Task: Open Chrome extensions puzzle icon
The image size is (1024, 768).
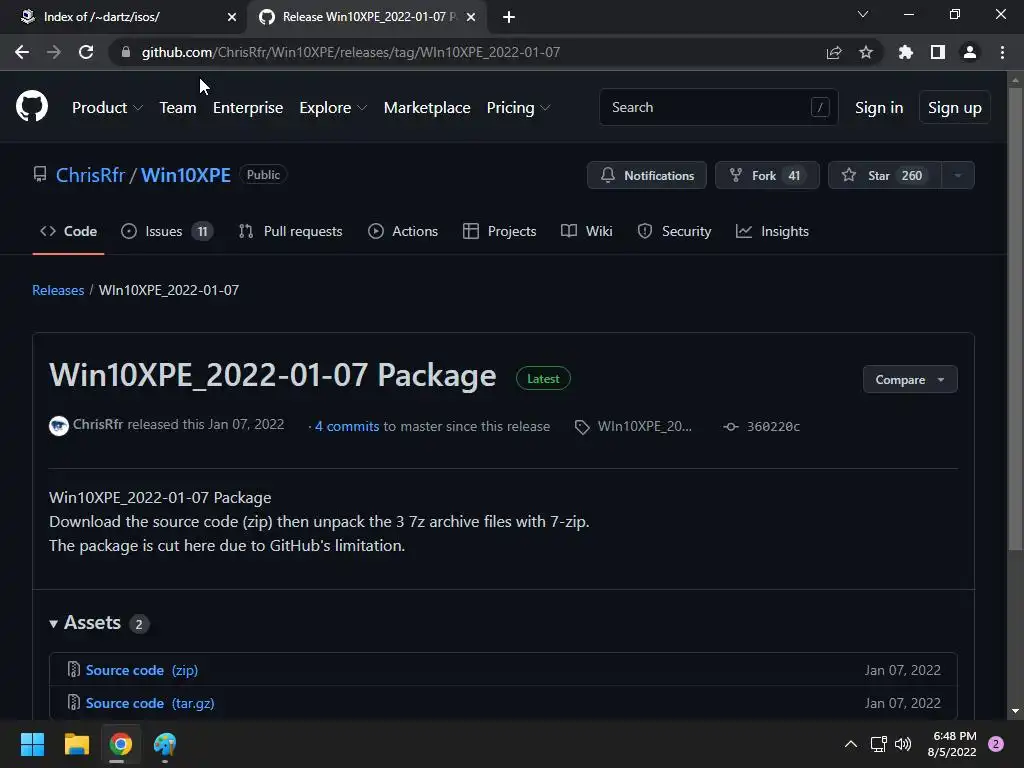Action: tap(906, 52)
